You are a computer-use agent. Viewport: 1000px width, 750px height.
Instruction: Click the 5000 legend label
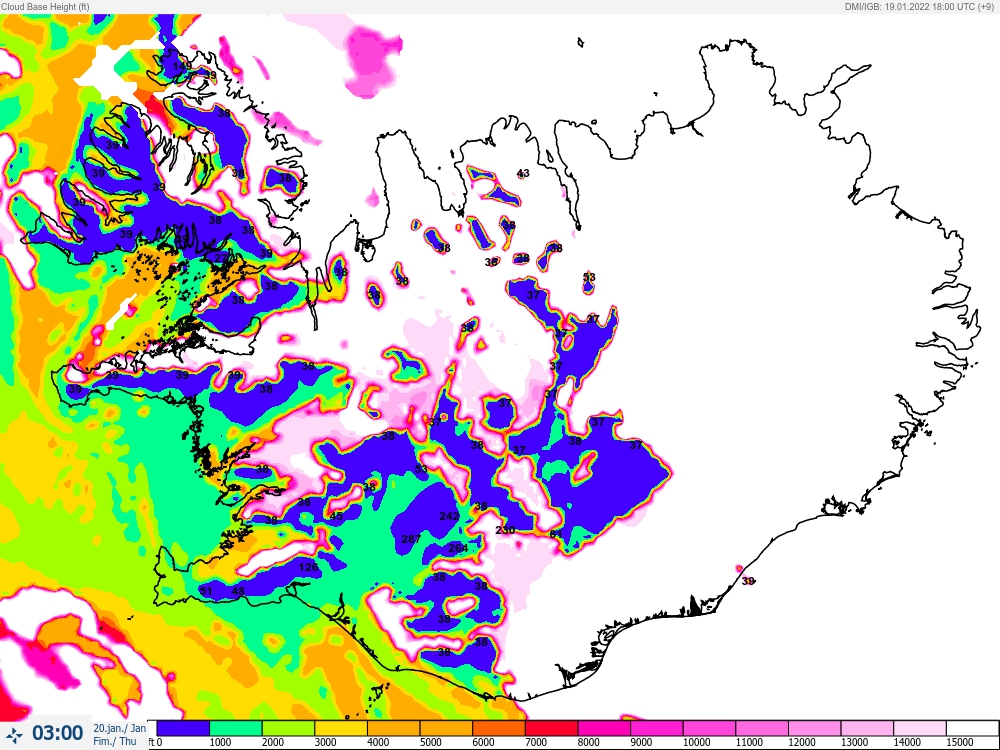pos(430,742)
